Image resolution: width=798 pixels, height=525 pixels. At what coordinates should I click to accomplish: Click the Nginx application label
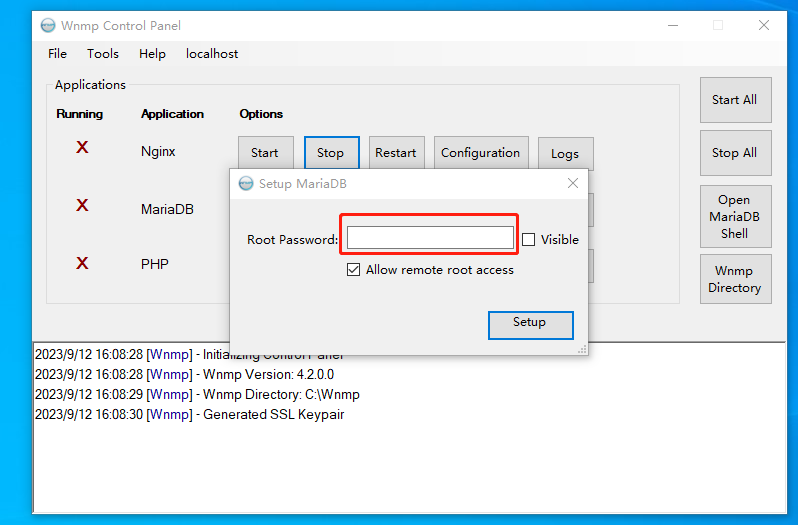coord(158,152)
